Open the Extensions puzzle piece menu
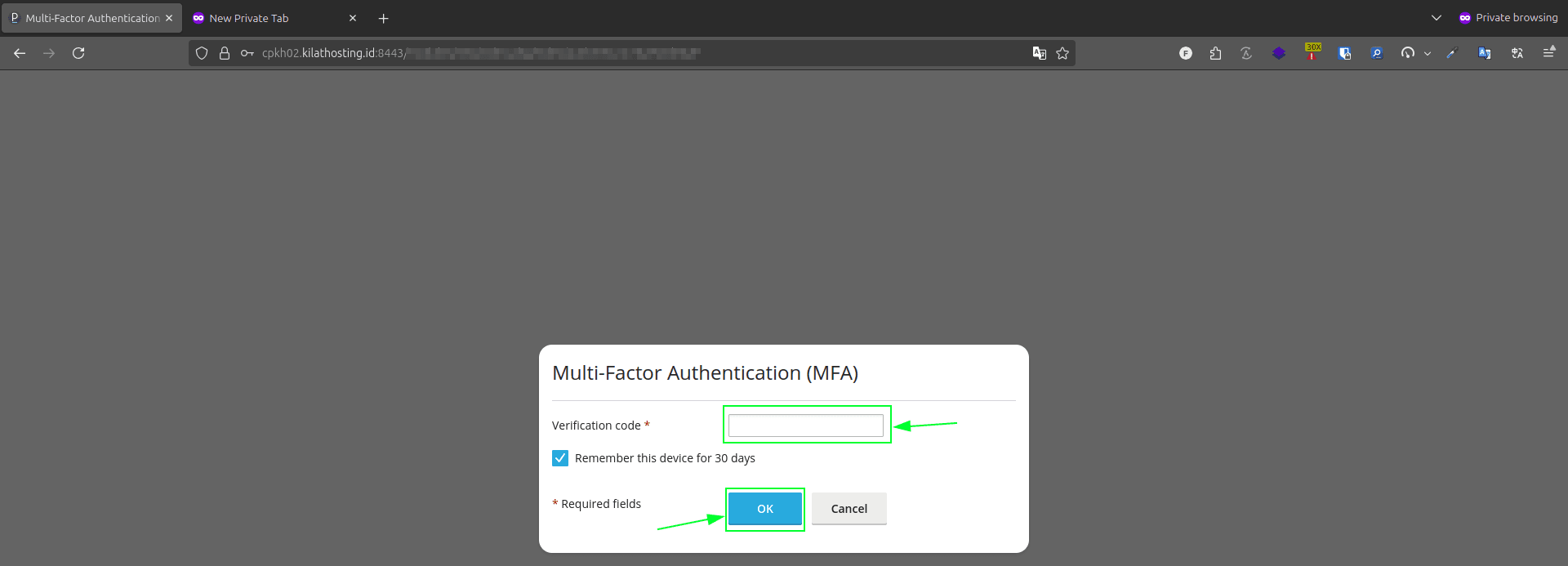Image resolution: width=1568 pixels, height=566 pixels. coord(1215,53)
